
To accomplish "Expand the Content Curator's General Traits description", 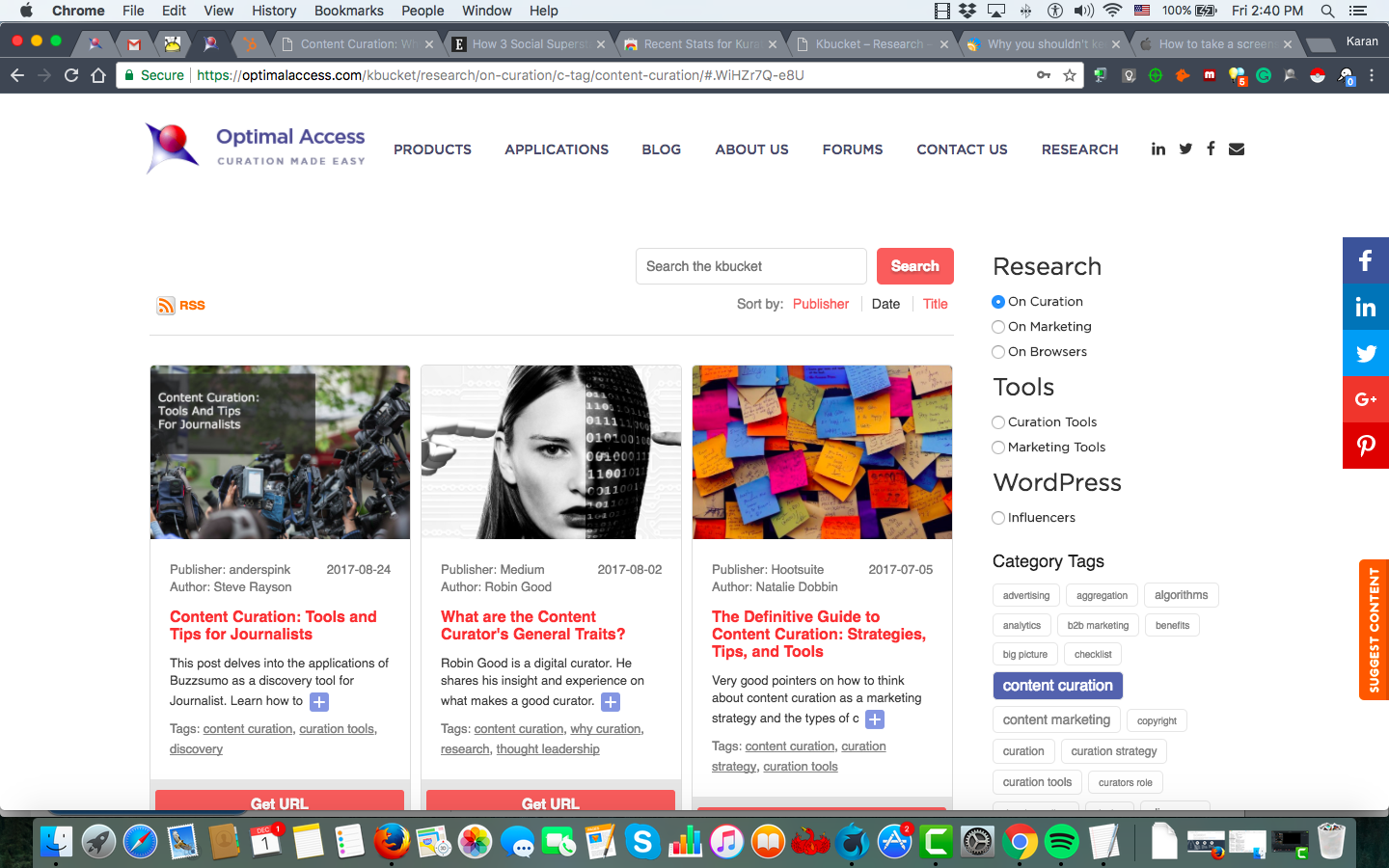I will 611,702.
